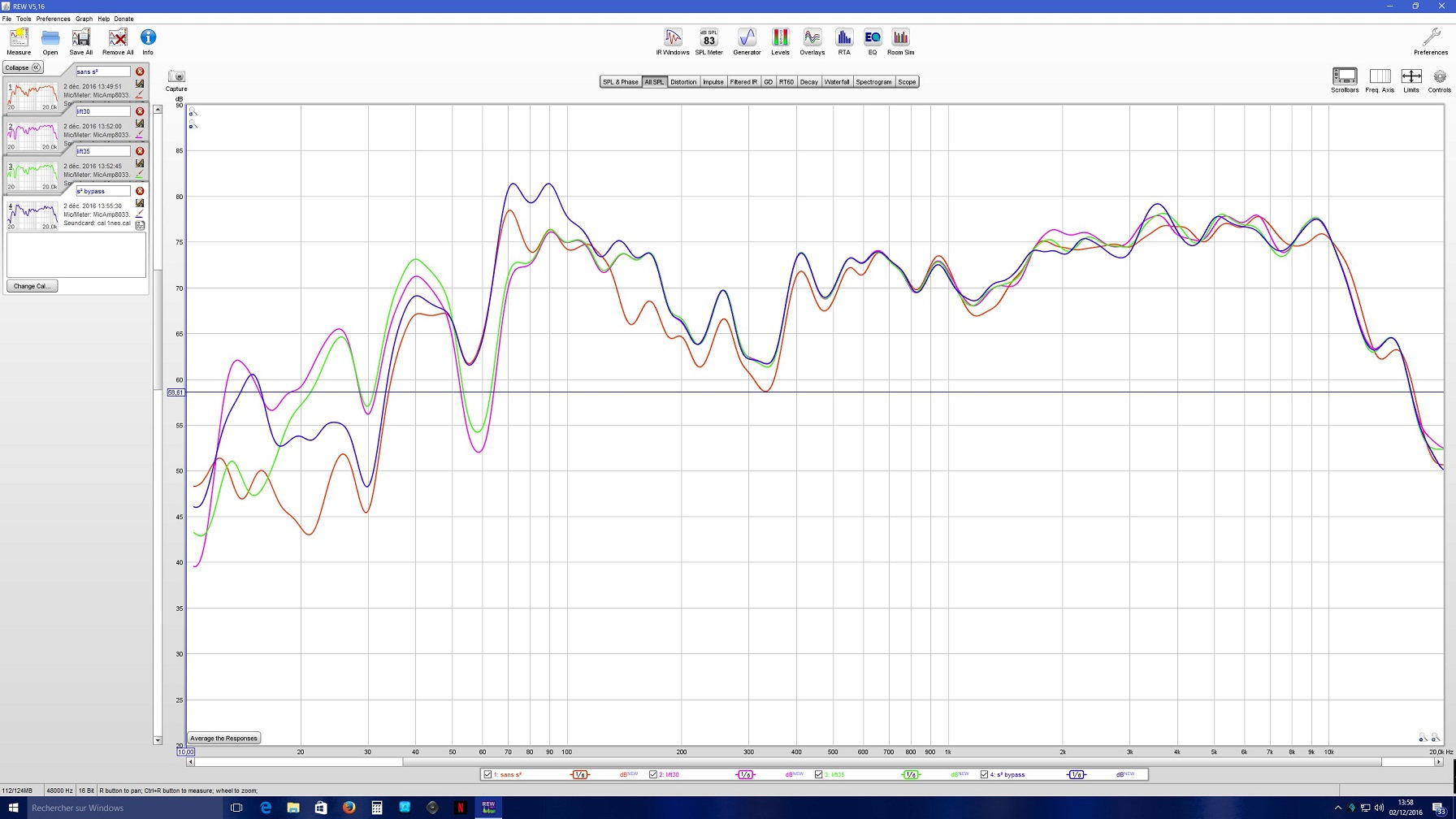The width and height of the screenshot is (1456, 819).
Task: Change trace colour for 'sans s²' measurement
Action: [x=140, y=95]
